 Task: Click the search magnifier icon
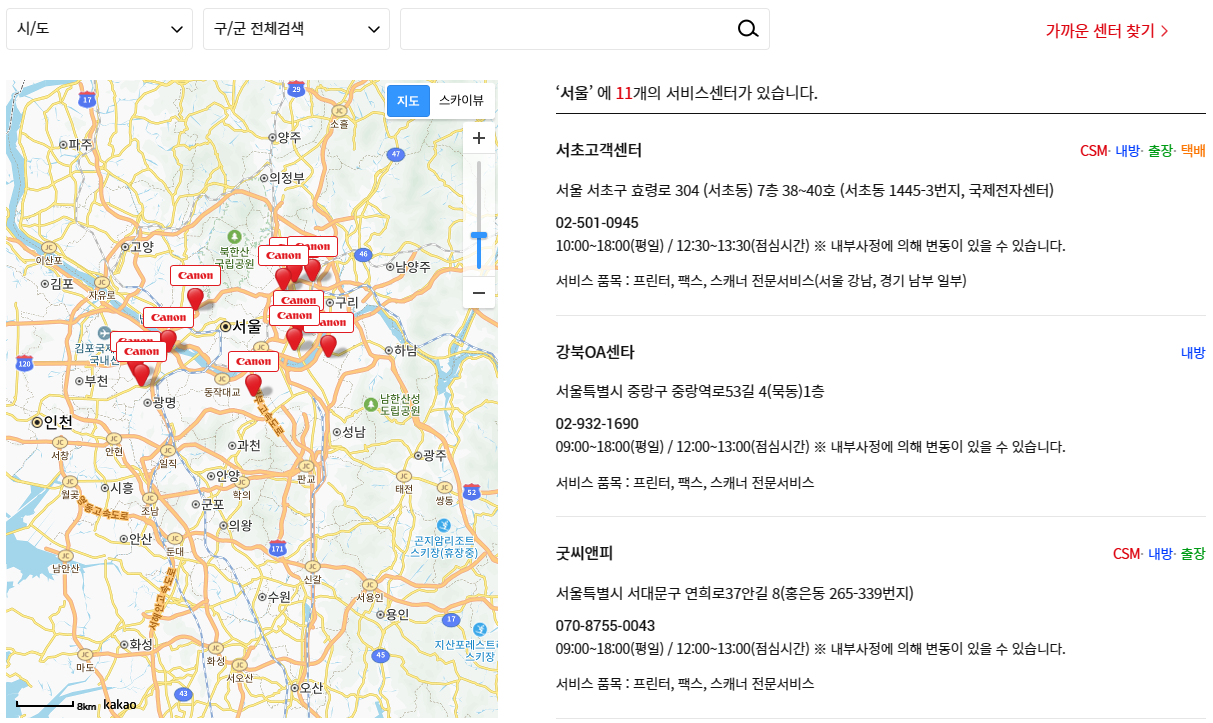pos(747,28)
